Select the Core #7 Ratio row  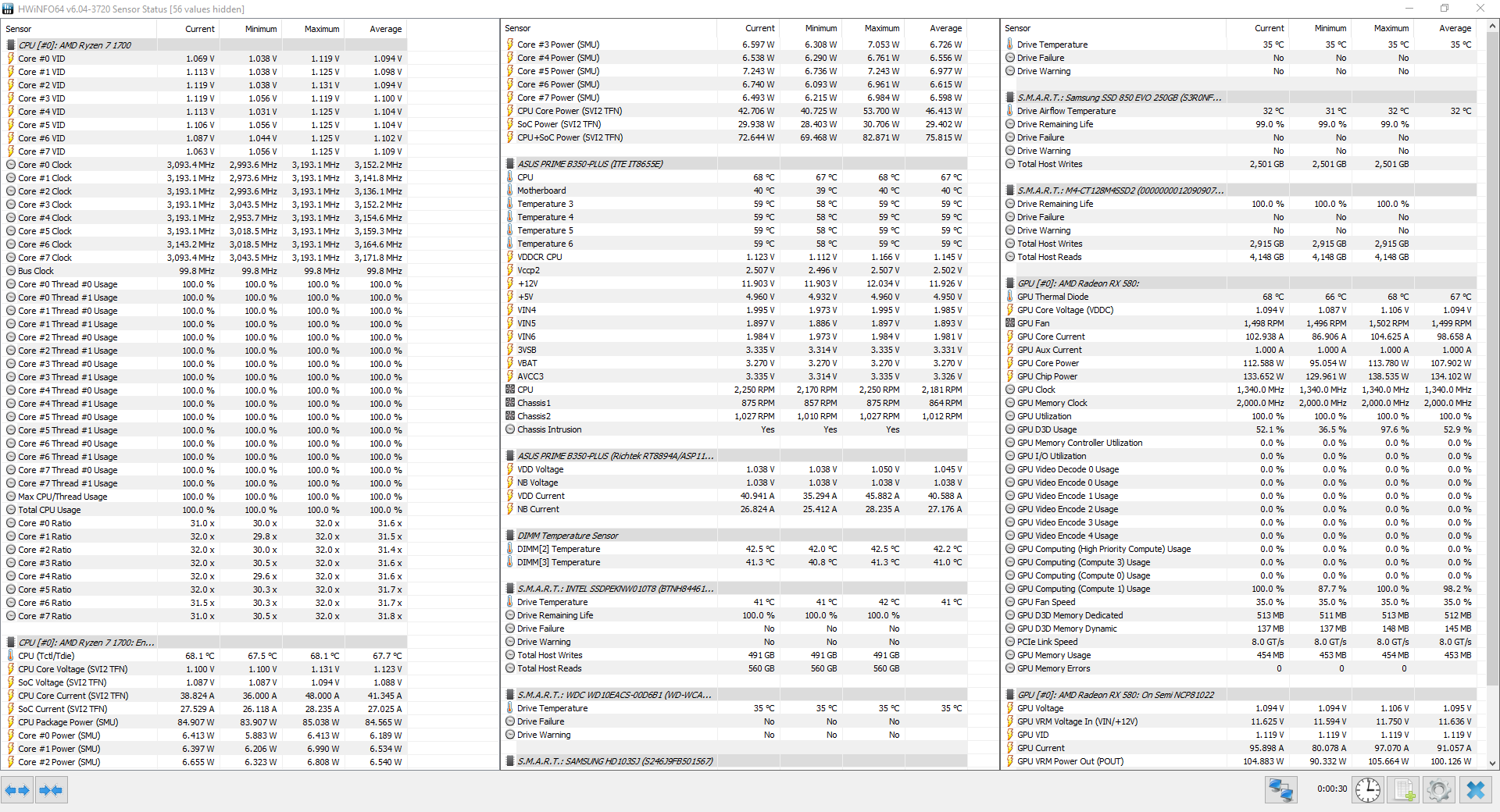coord(205,616)
